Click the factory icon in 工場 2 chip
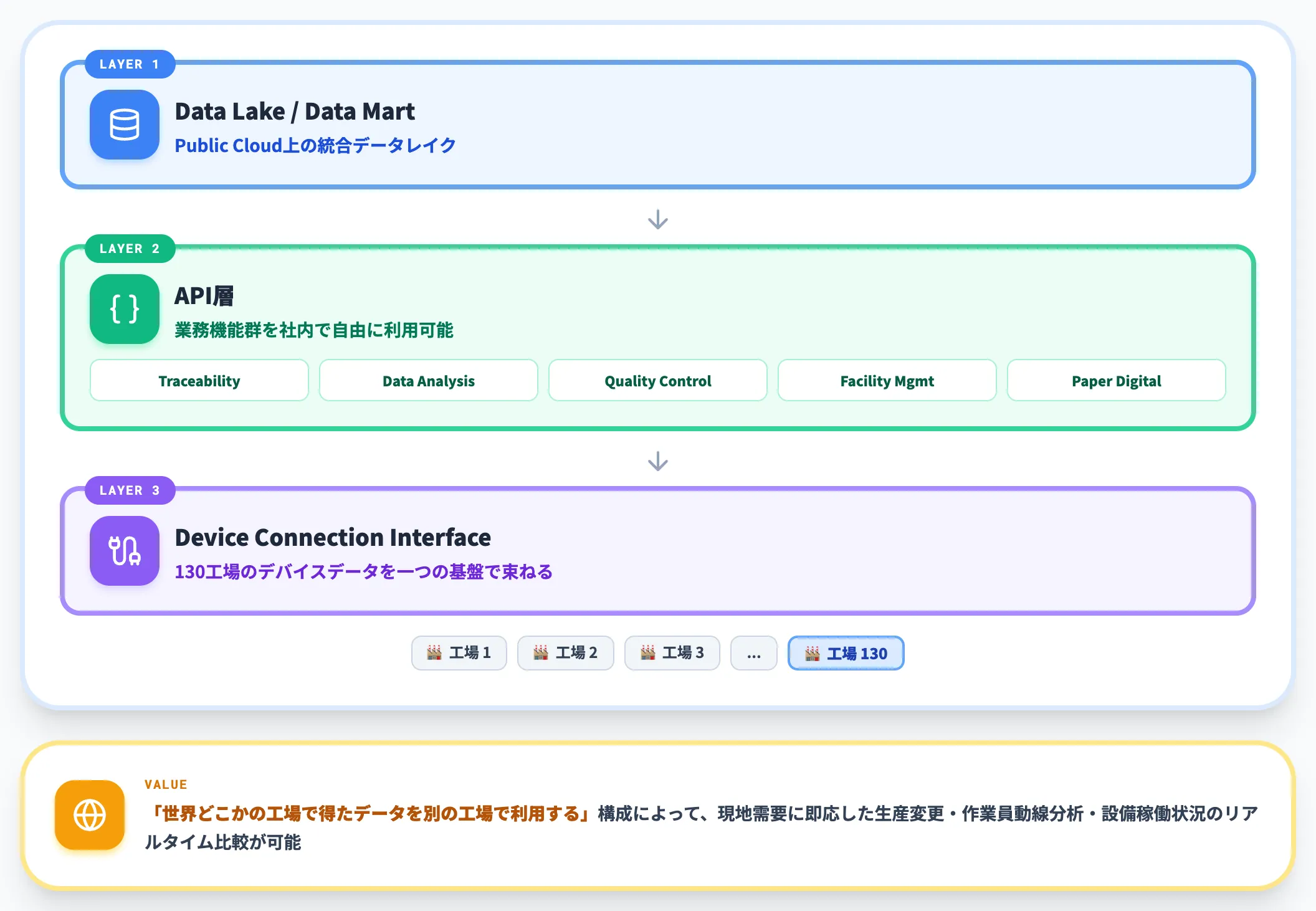Screen dimensions: 1316x911 (541, 653)
